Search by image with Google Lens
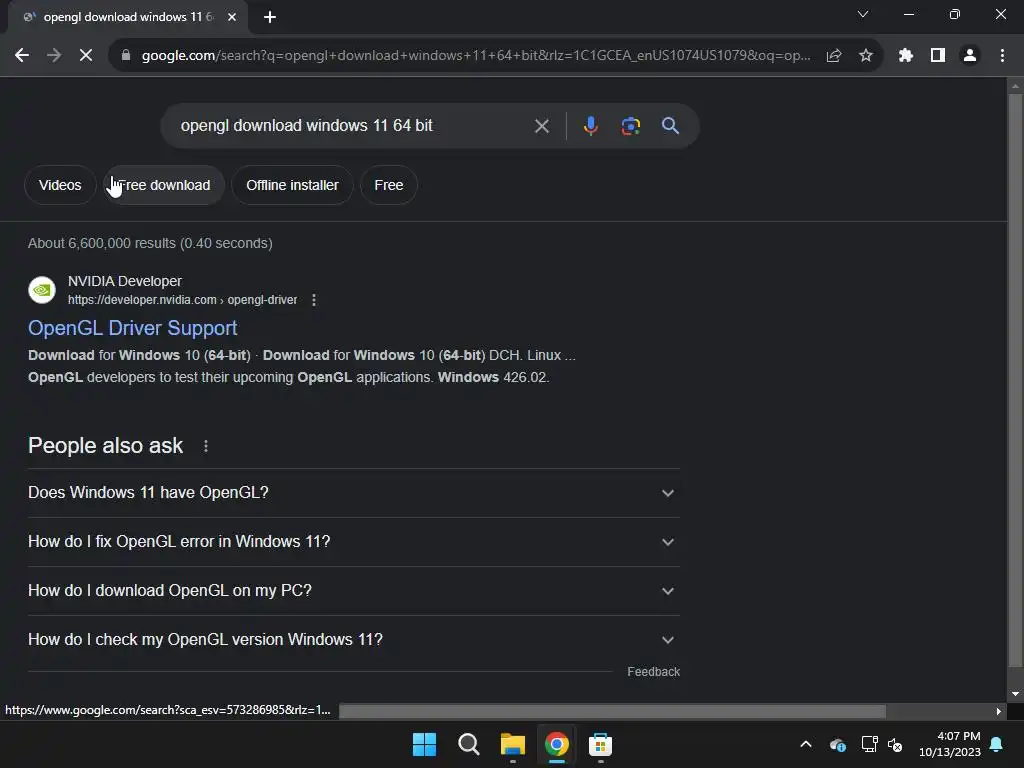Image resolution: width=1024 pixels, height=768 pixels. (630, 125)
